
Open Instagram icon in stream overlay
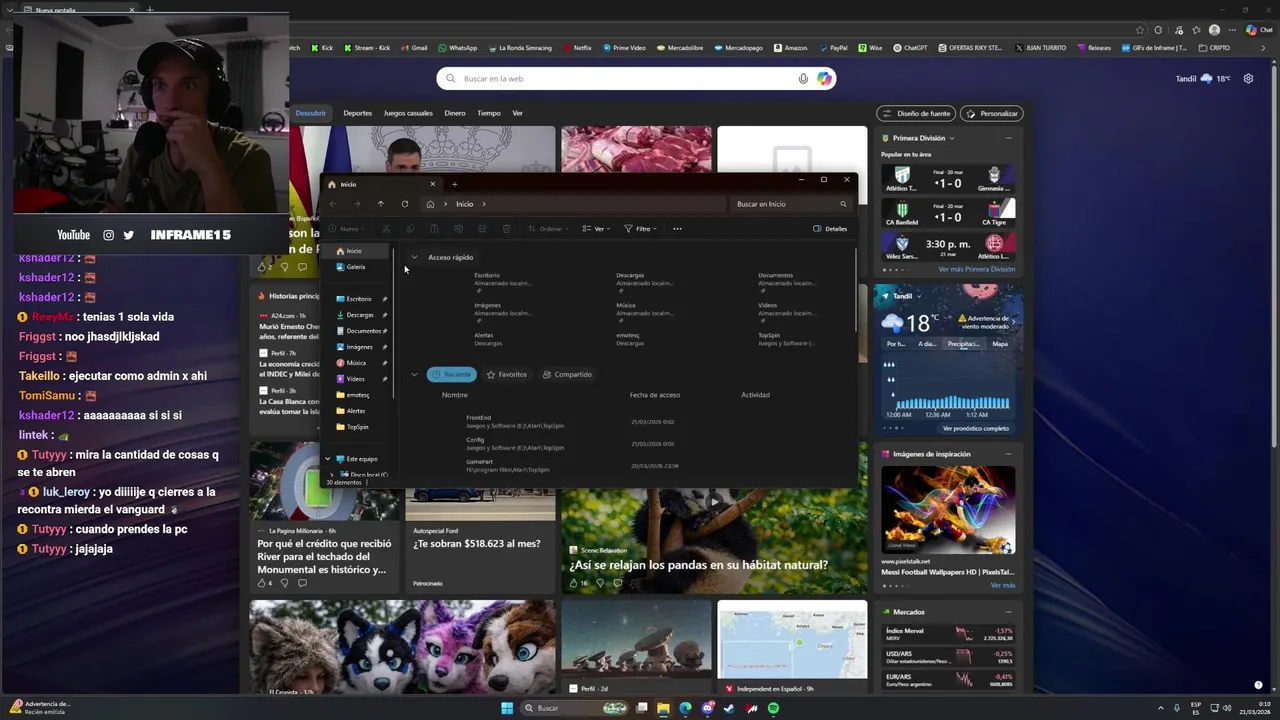tap(108, 235)
